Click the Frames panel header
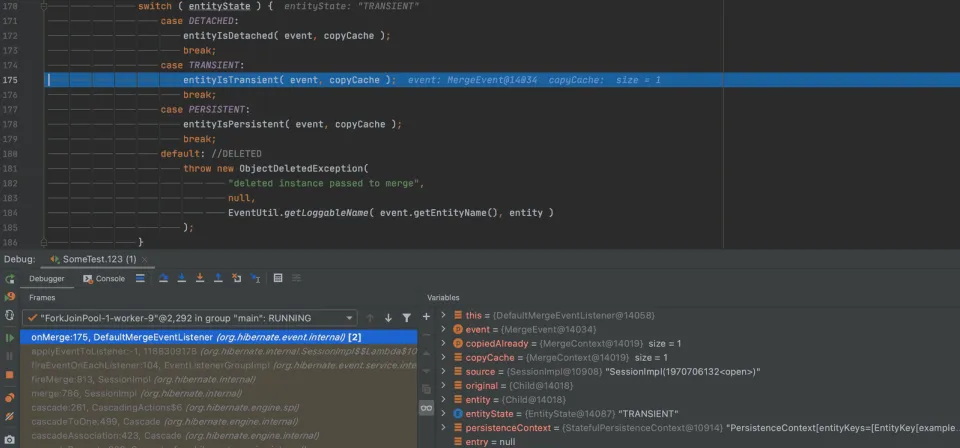The image size is (960, 448). pos(42,297)
